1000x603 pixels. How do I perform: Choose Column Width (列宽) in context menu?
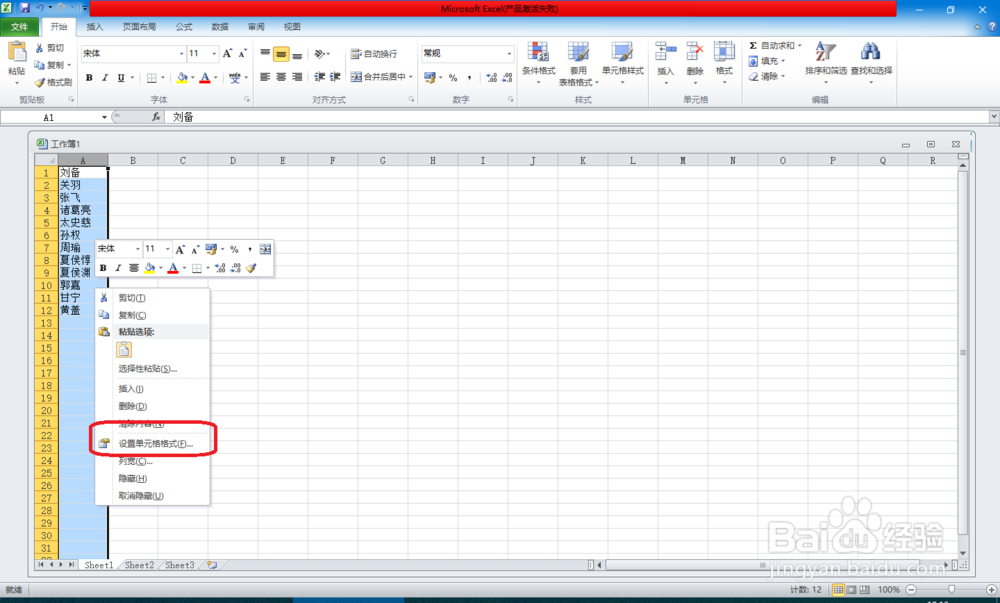tap(152, 461)
